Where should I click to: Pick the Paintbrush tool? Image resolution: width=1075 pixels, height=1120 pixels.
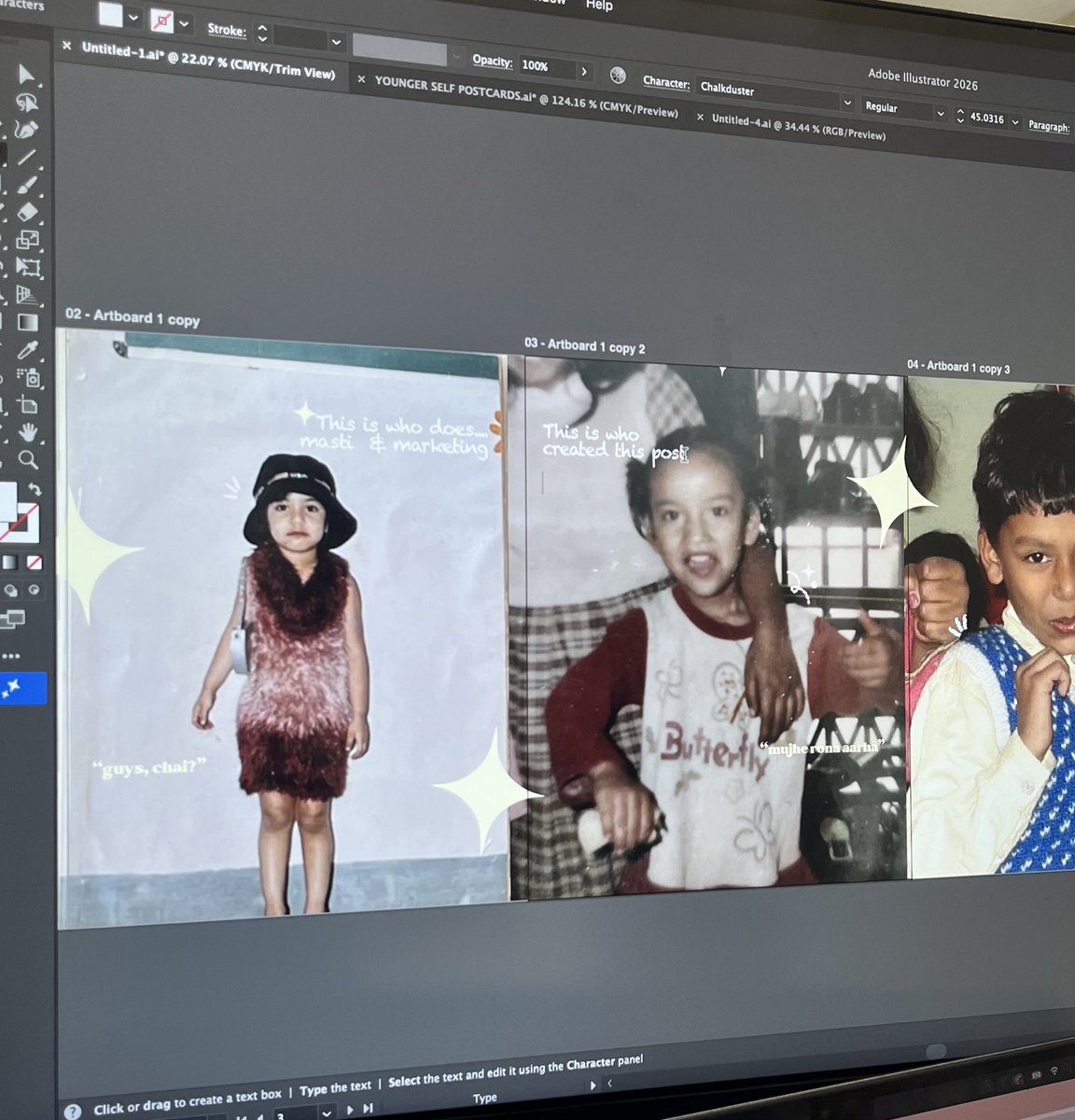point(27,185)
